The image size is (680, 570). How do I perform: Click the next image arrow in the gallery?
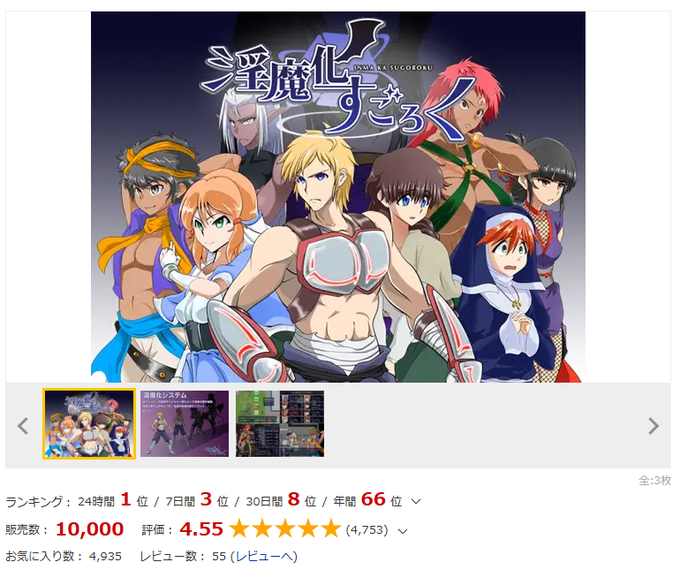[x=654, y=426]
